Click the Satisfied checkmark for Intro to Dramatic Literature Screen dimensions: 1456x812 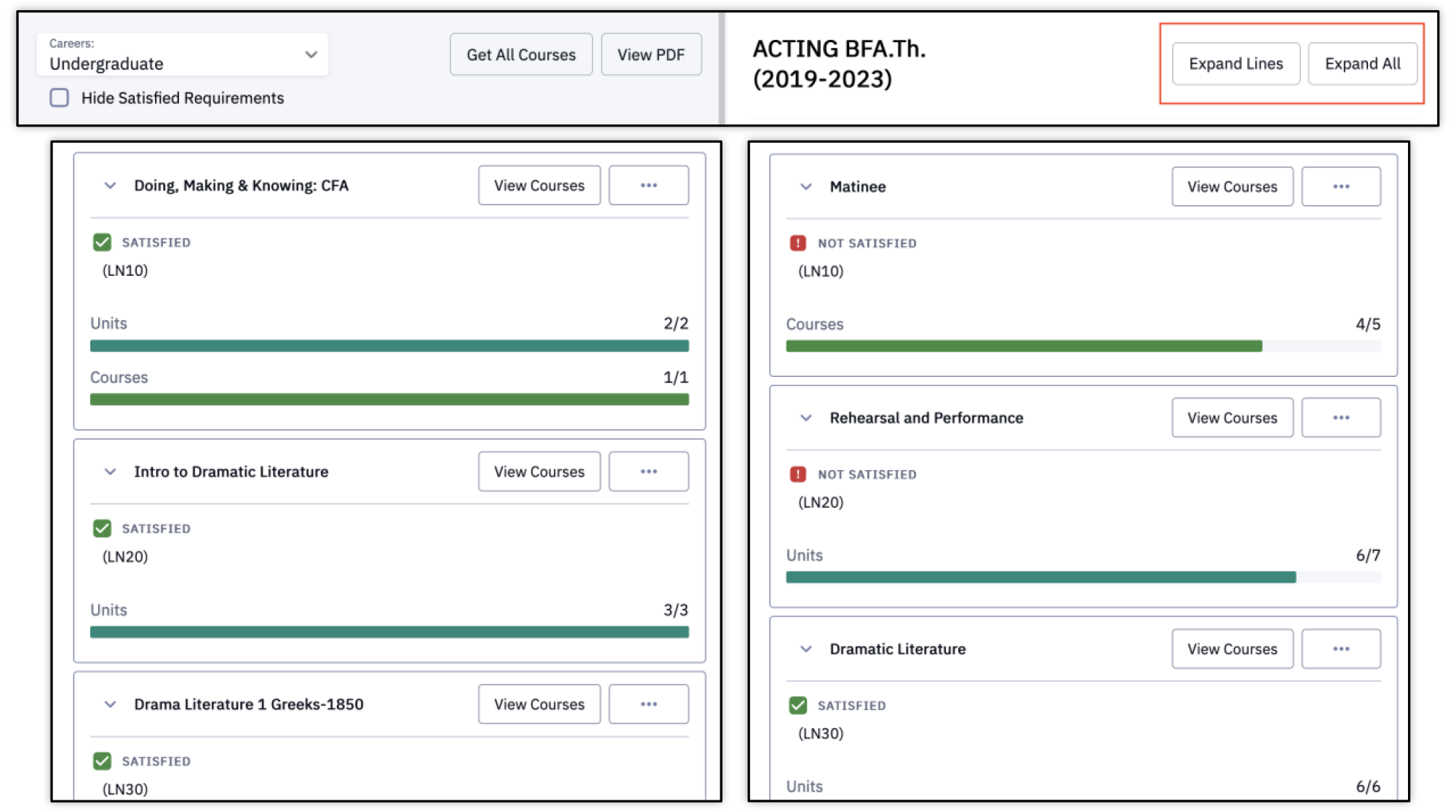click(102, 528)
